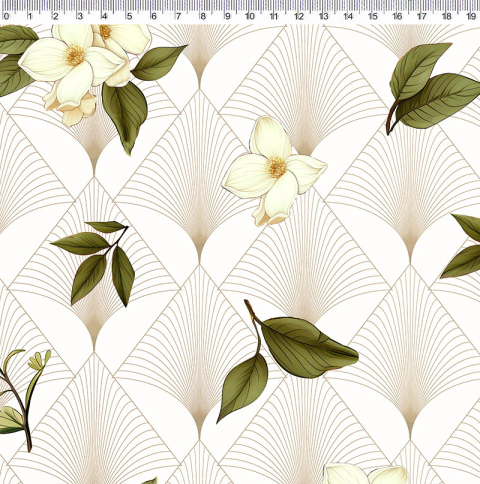Click the yellow center of the top-left flower
The image size is (480, 484).
[75, 55]
